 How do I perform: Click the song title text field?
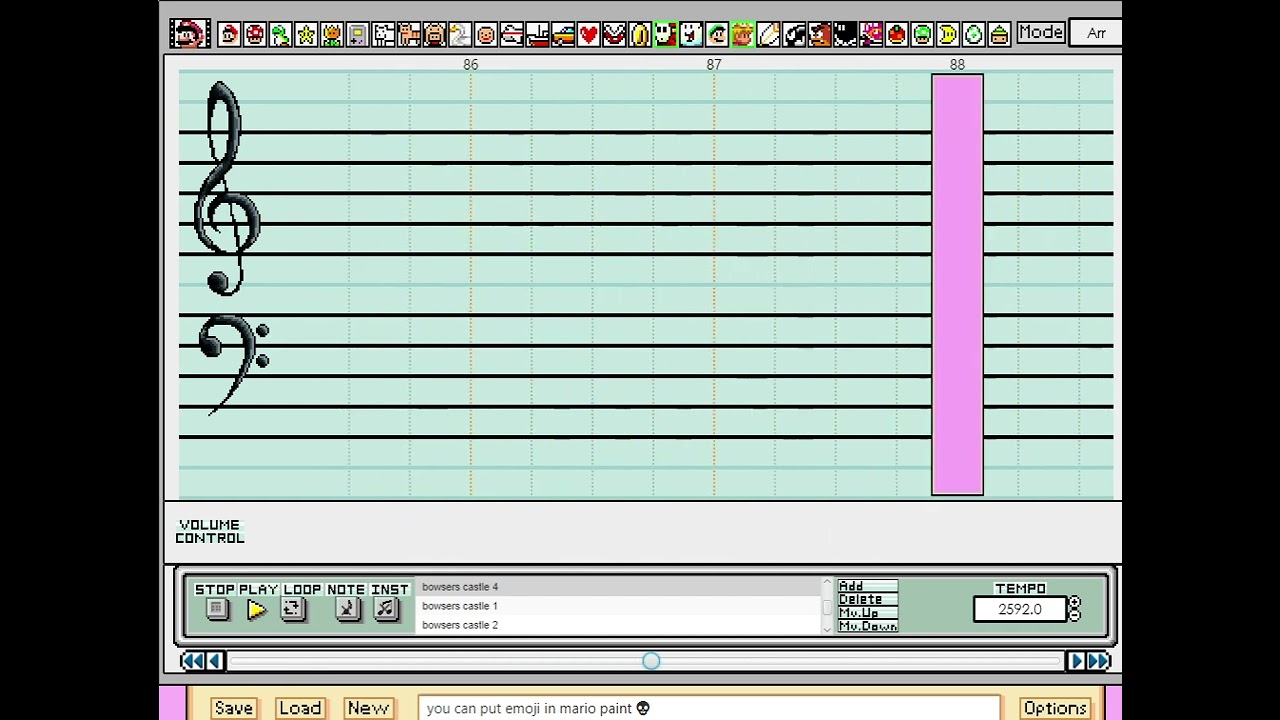point(708,708)
